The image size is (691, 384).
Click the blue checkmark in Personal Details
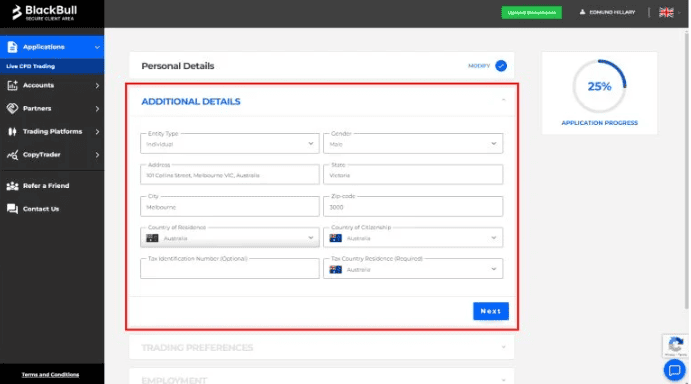[501, 66]
